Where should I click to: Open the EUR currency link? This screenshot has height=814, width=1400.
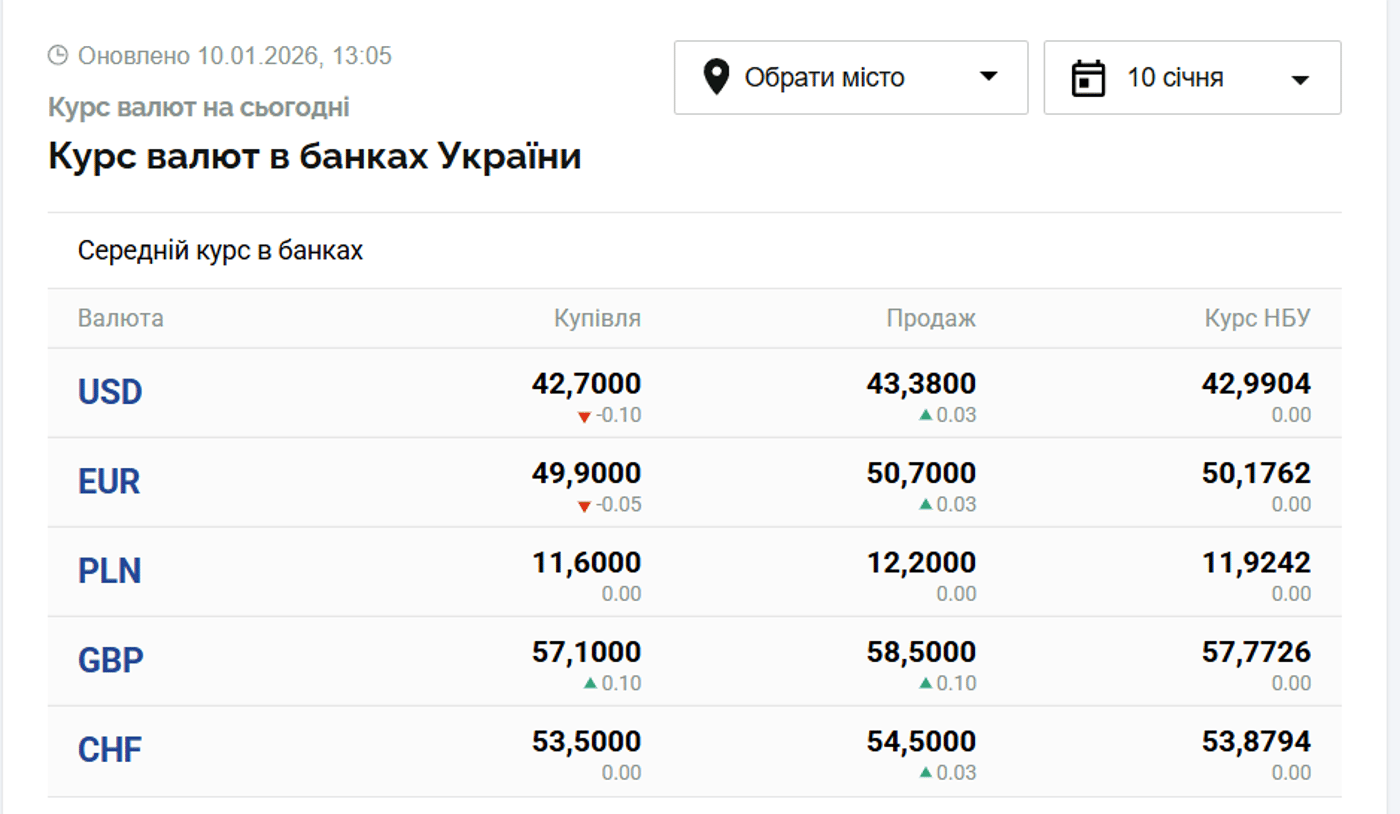[109, 482]
